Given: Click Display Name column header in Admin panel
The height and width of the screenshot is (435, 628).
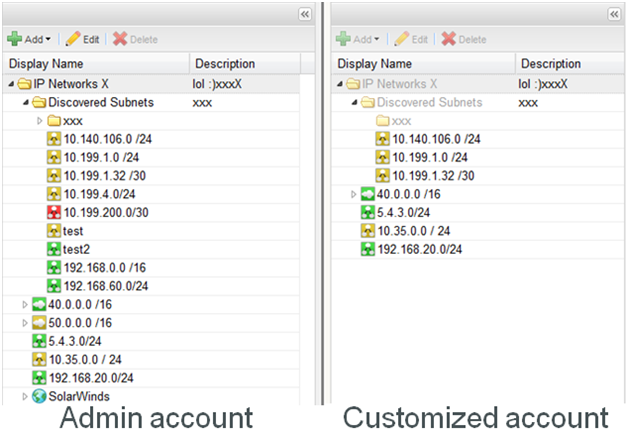Looking at the screenshot, I should pos(96,63).
